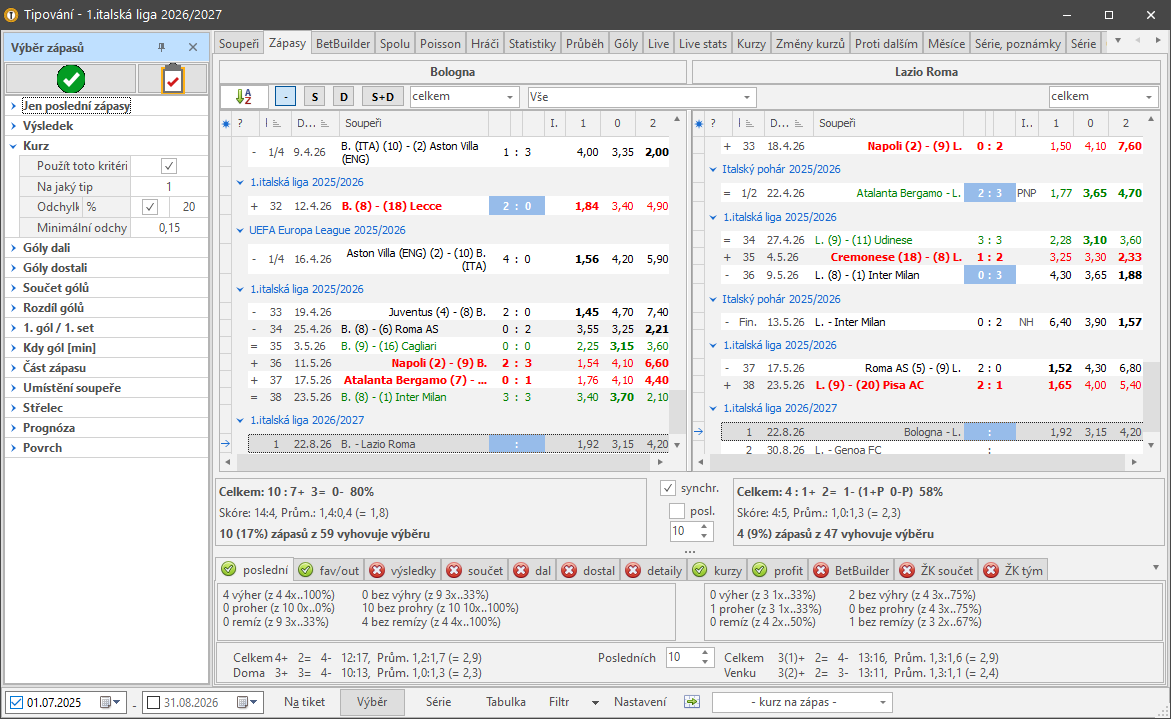Click the blue star icon in Bologna table header
The height and width of the screenshot is (719, 1171).
pyautogui.click(x=226, y=124)
